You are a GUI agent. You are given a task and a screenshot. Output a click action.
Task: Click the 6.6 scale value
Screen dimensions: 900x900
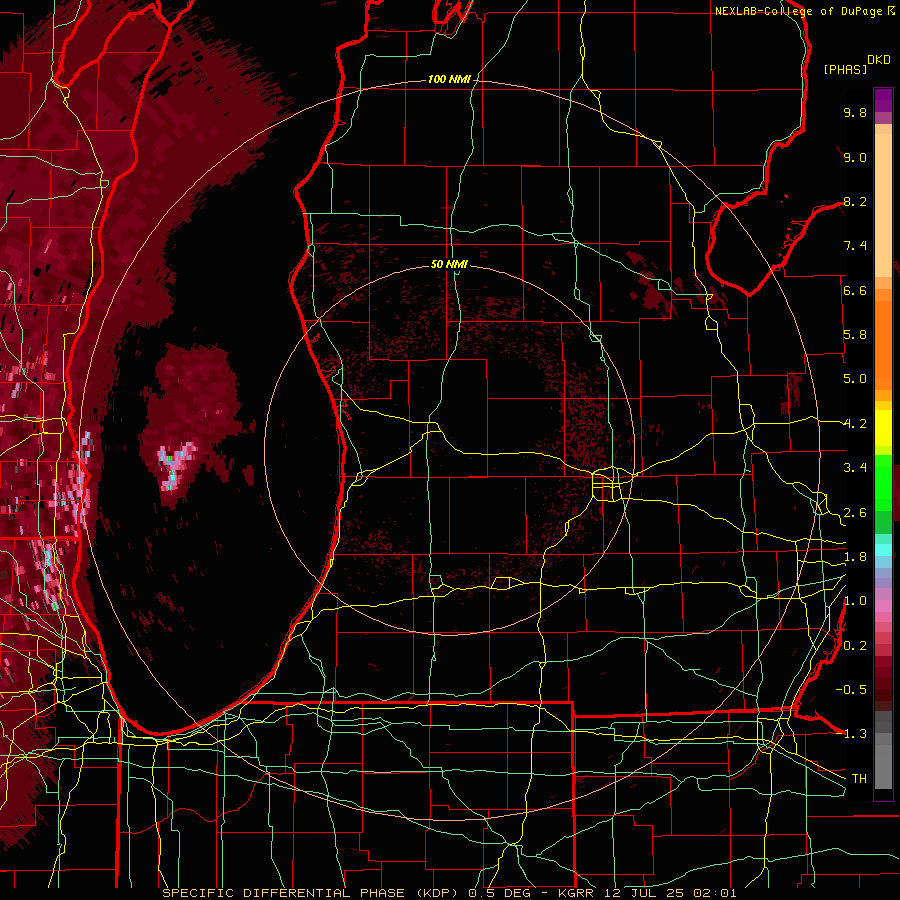click(855, 290)
